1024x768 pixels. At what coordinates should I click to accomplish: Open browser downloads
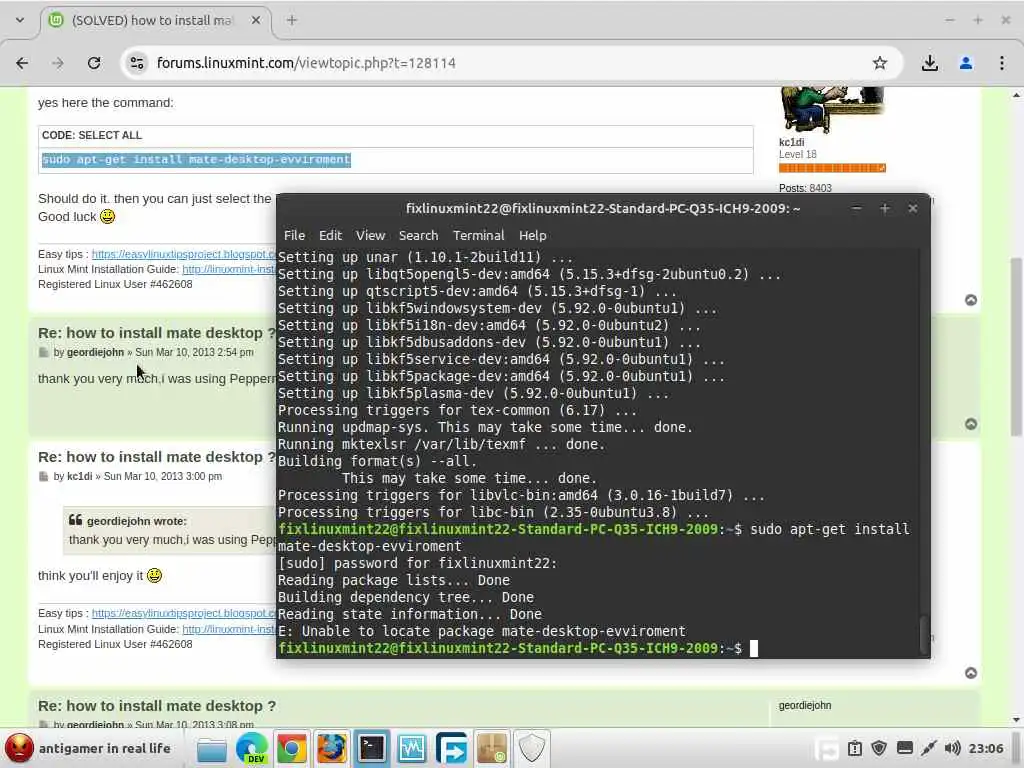(x=929, y=63)
